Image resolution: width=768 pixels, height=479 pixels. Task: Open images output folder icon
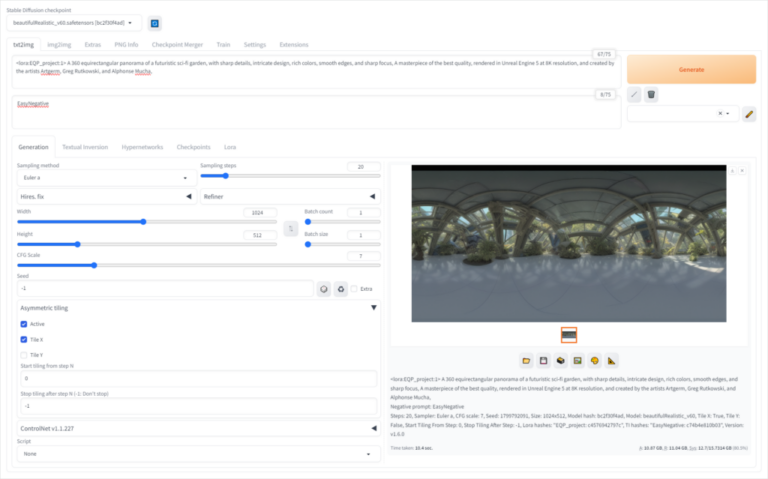(x=526, y=360)
